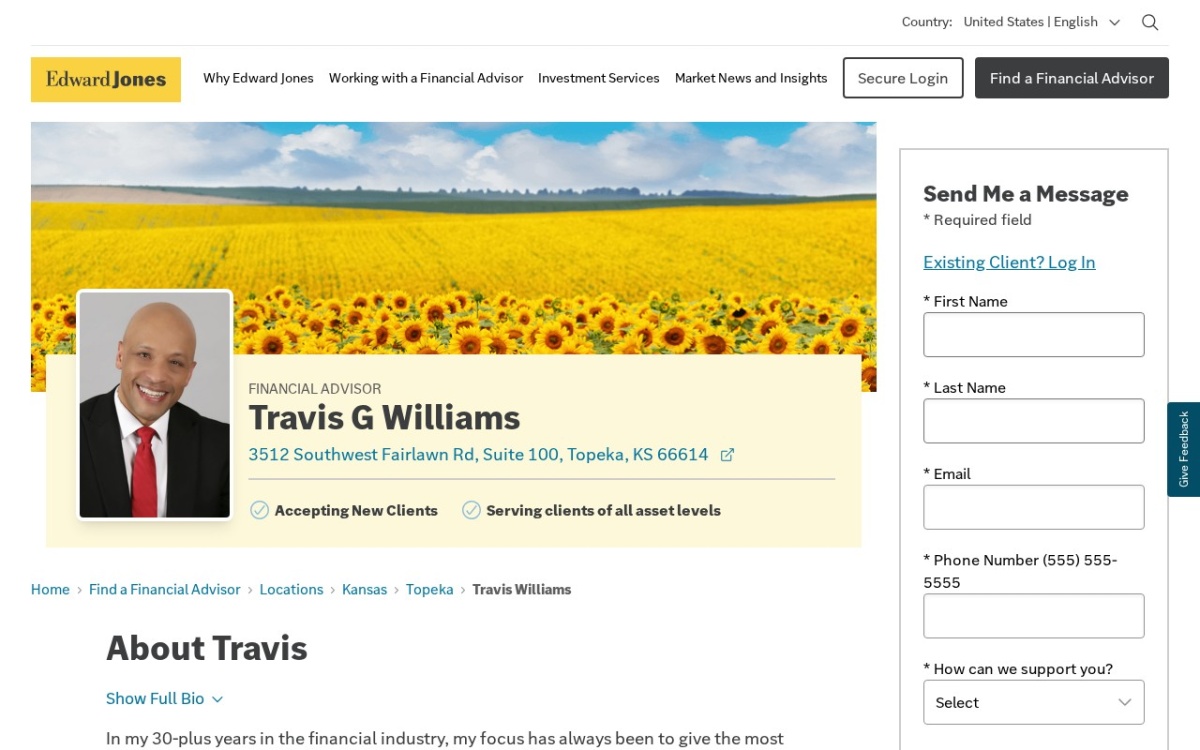Click Travis Williams portrait photo
The height and width of the screenshot is (750, 1200).
click(x=155, y=405)
